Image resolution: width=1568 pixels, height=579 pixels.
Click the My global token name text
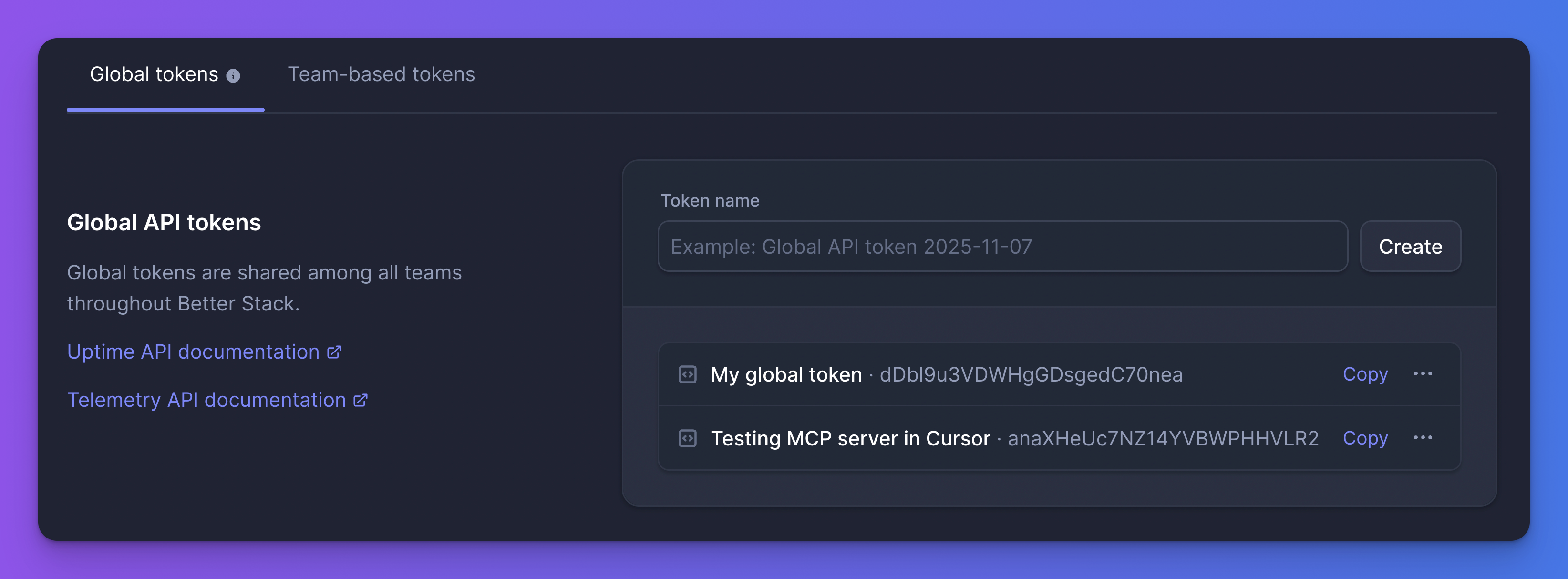coord(785,374)
